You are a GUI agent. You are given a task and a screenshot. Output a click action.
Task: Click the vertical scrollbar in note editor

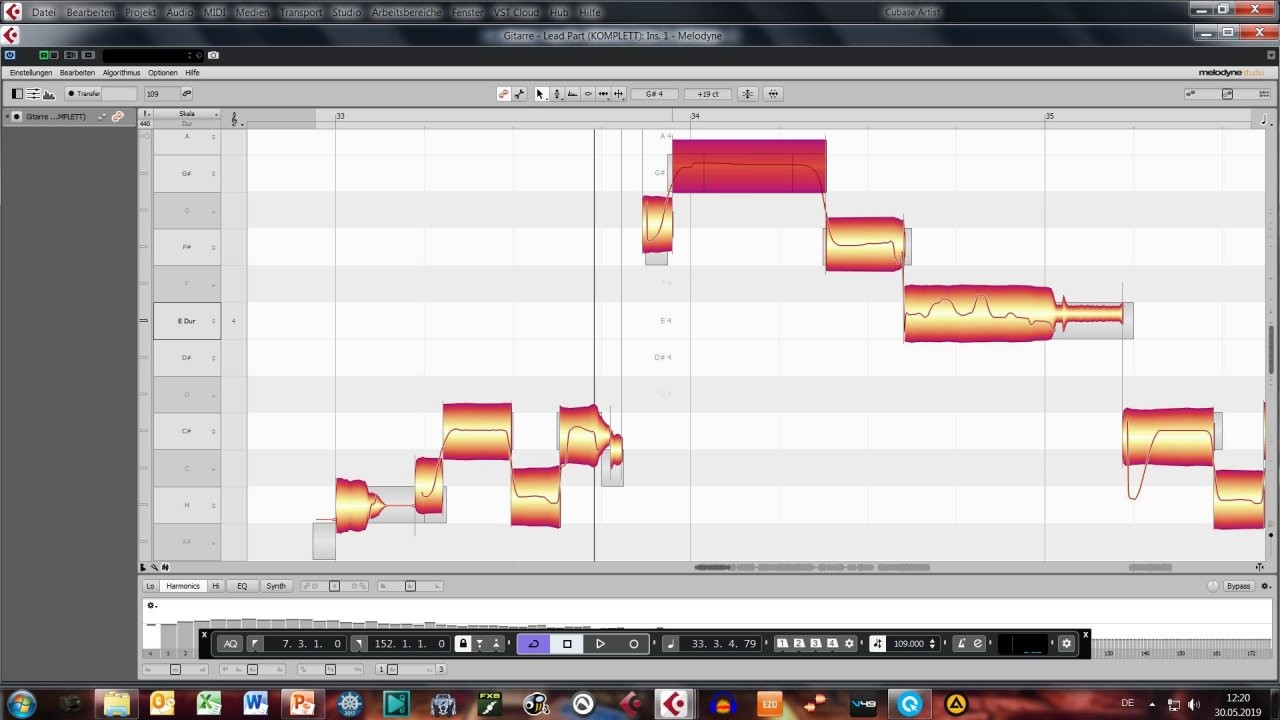1272,350
